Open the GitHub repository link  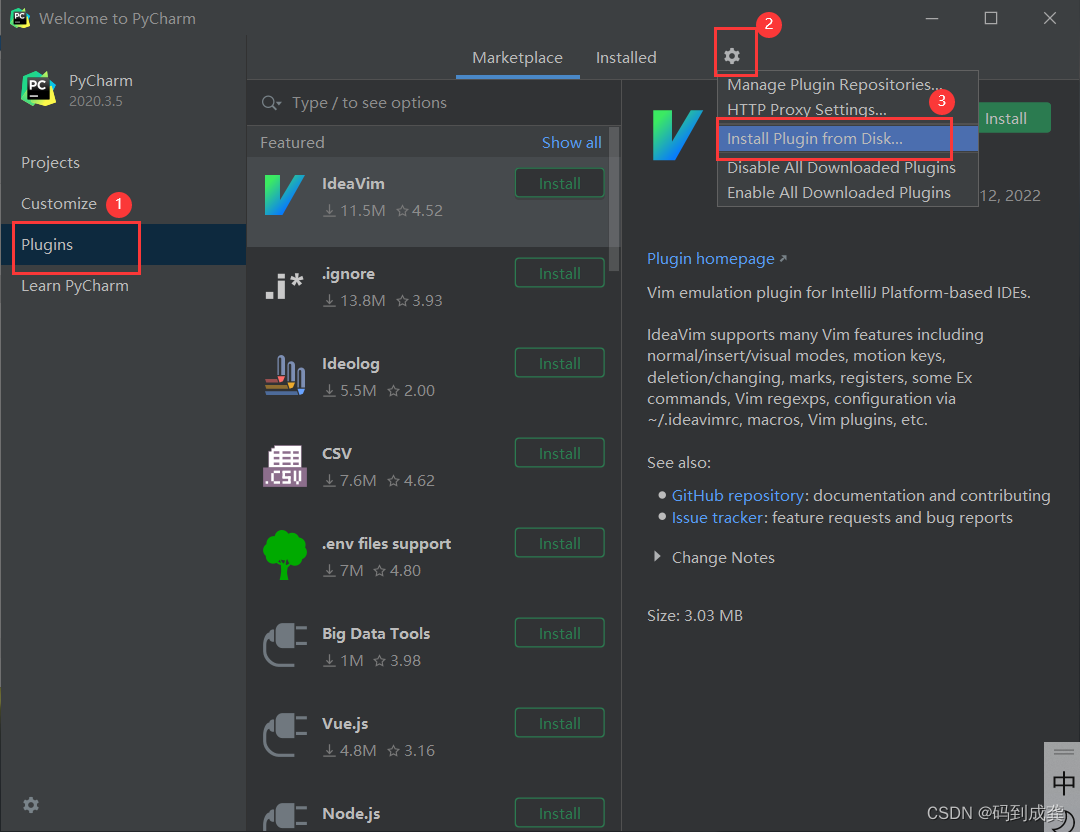pyautogui.click(x=737, y=495)
